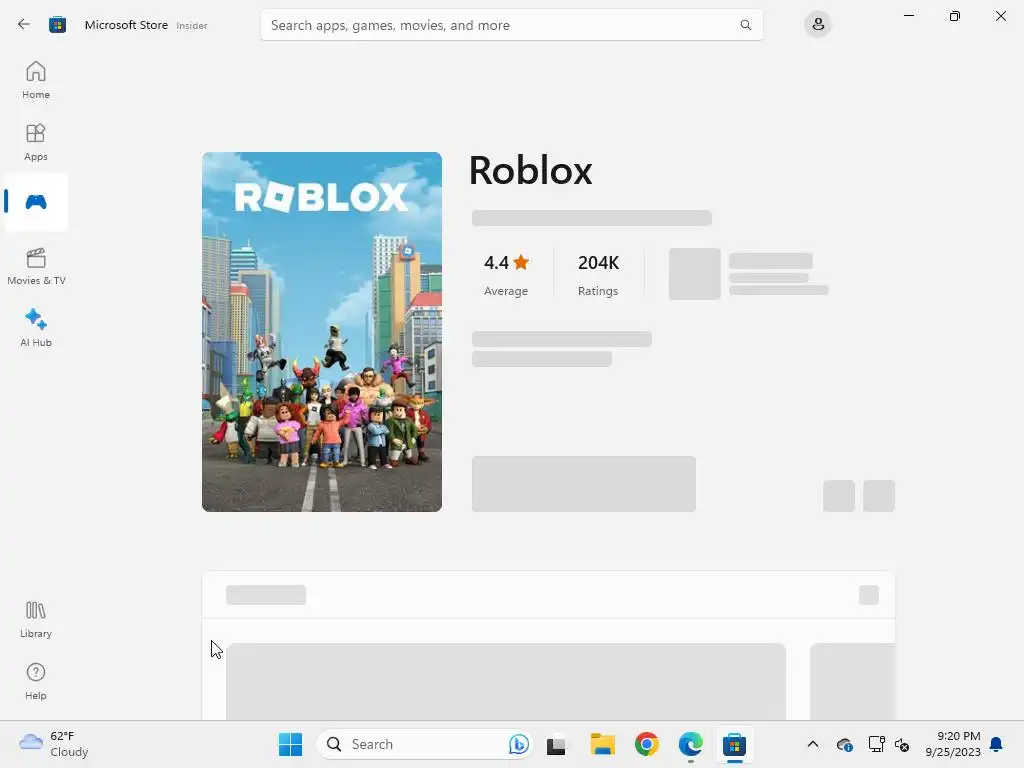Minimize the Microsoft Store window
This screenshot has width=1024, height=768.
click(x=908, y=16)
